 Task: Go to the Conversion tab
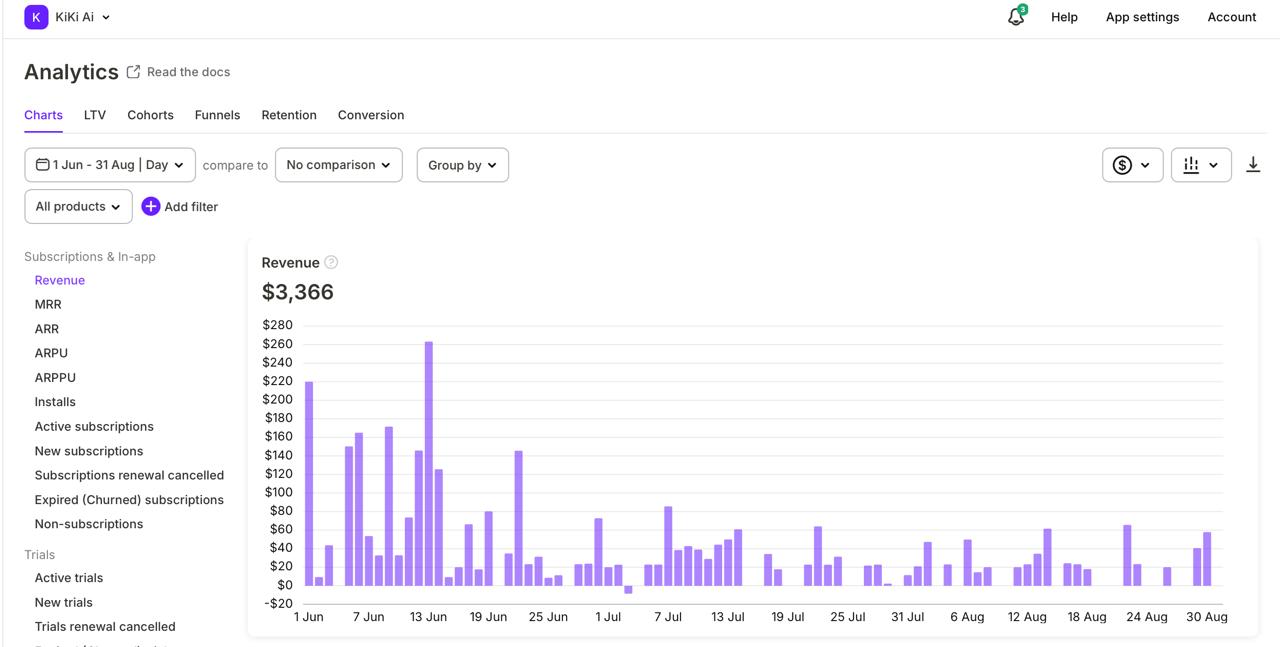click(x=371, y=115)
